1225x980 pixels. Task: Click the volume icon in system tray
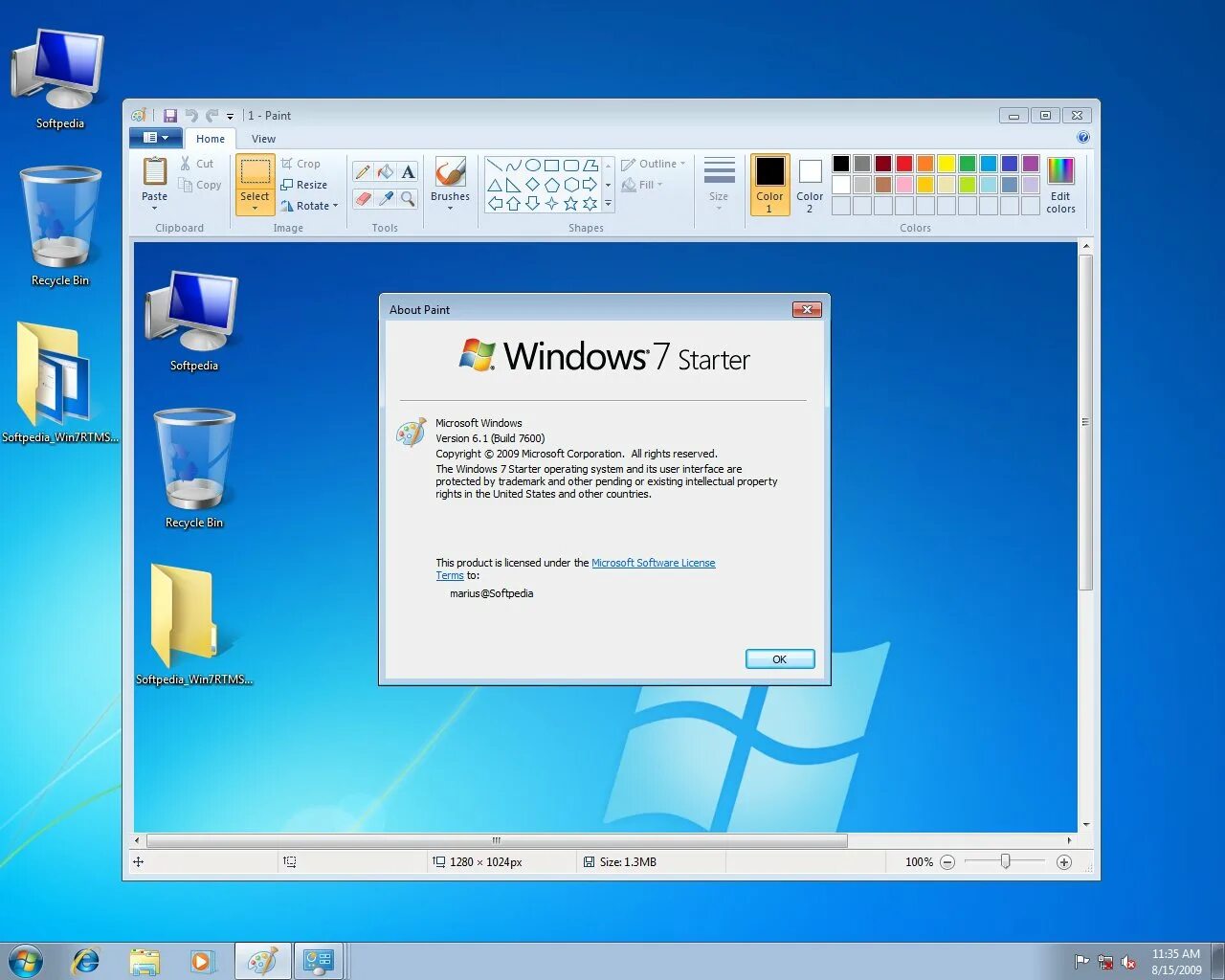click(x=1128, y=962)
